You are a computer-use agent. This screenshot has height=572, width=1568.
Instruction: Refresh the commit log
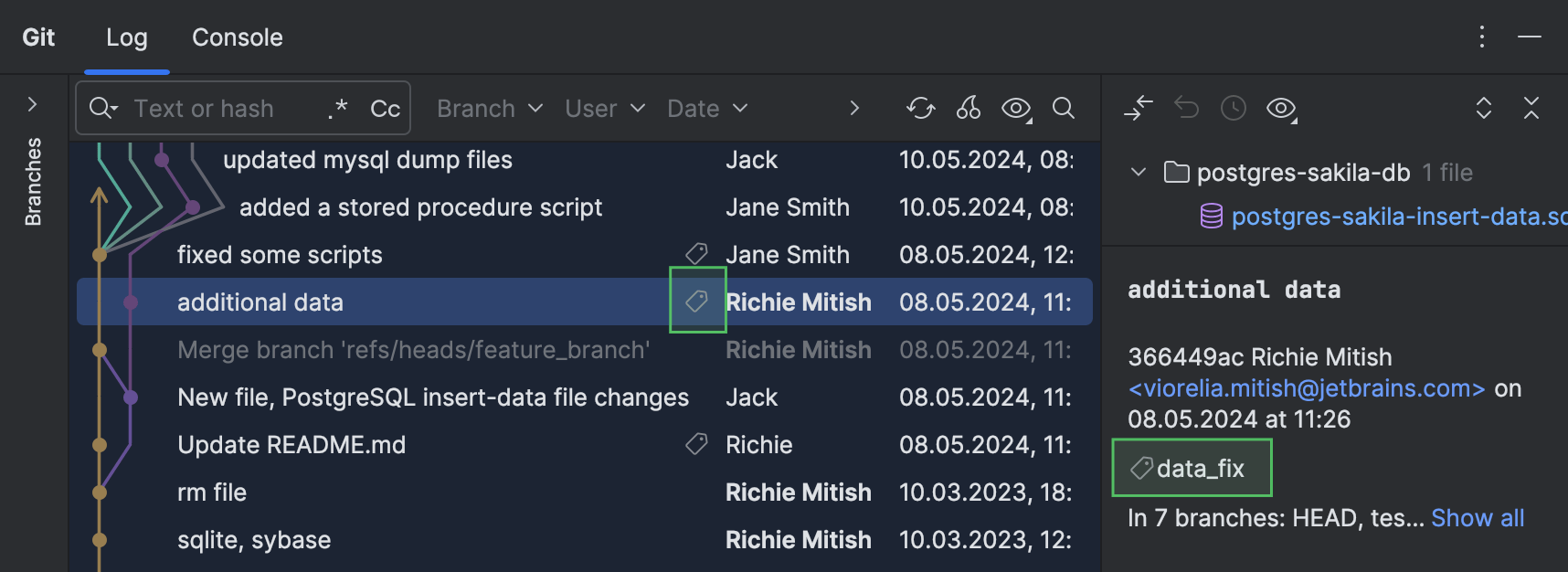click(921, 108)
